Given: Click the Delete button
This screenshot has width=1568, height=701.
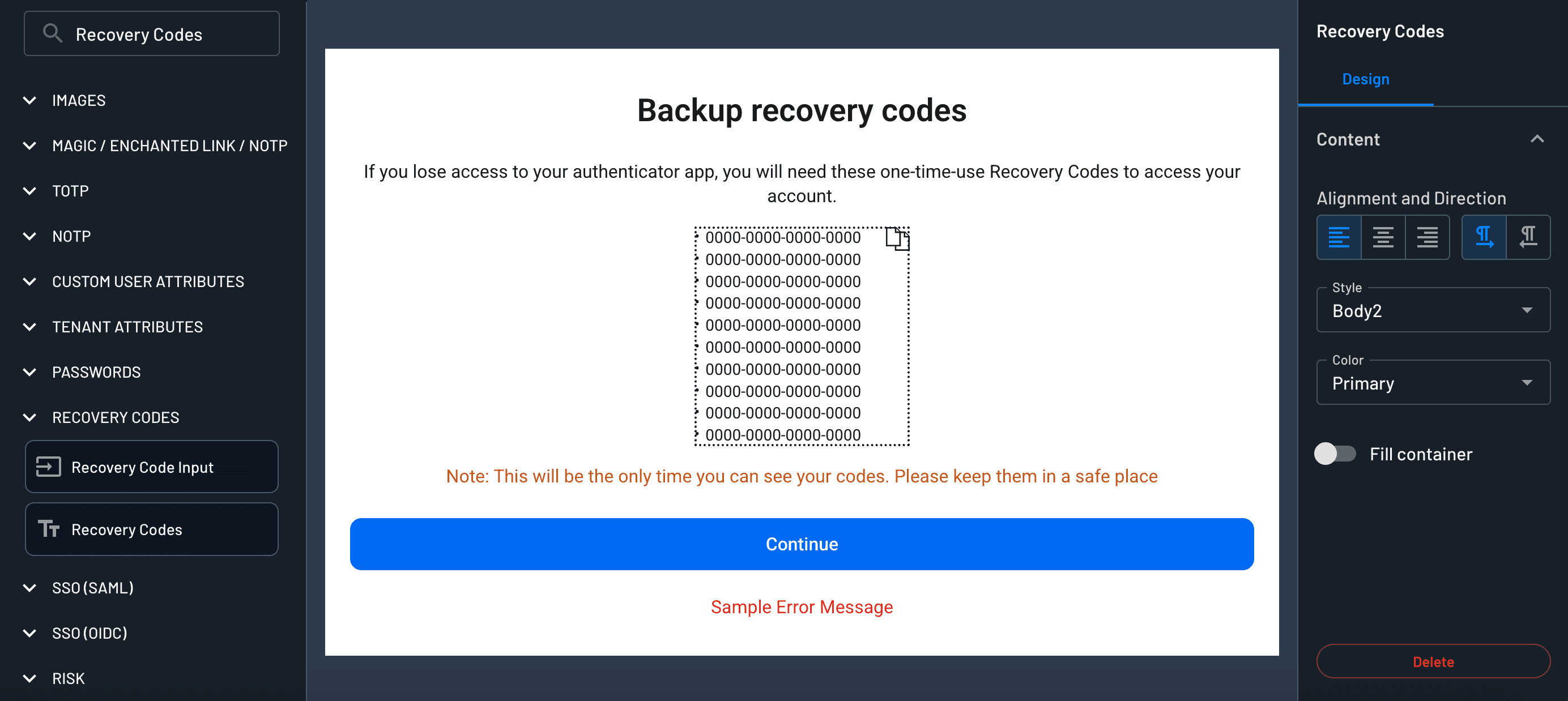Looking at the screenshot, I should 1433,661.
